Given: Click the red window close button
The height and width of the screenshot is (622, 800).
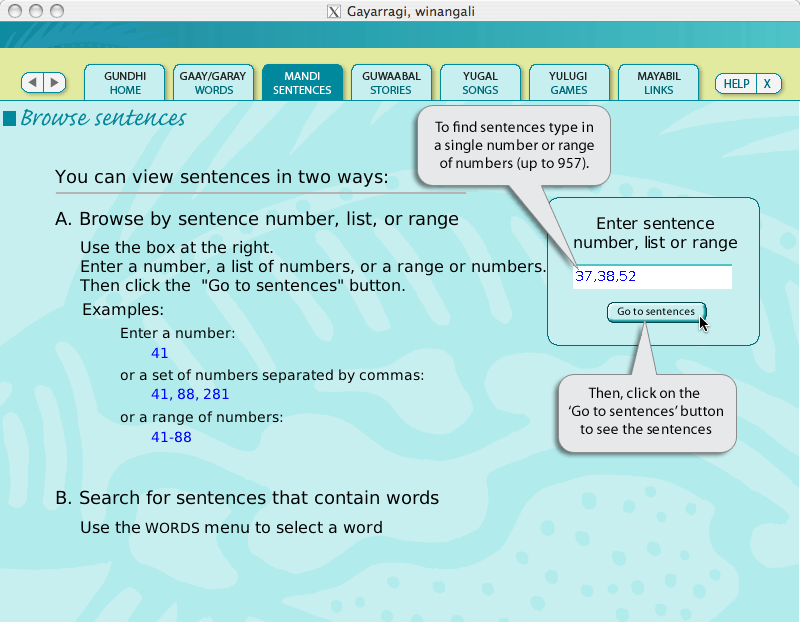Looking at the screenshot, I should point(14,11).
